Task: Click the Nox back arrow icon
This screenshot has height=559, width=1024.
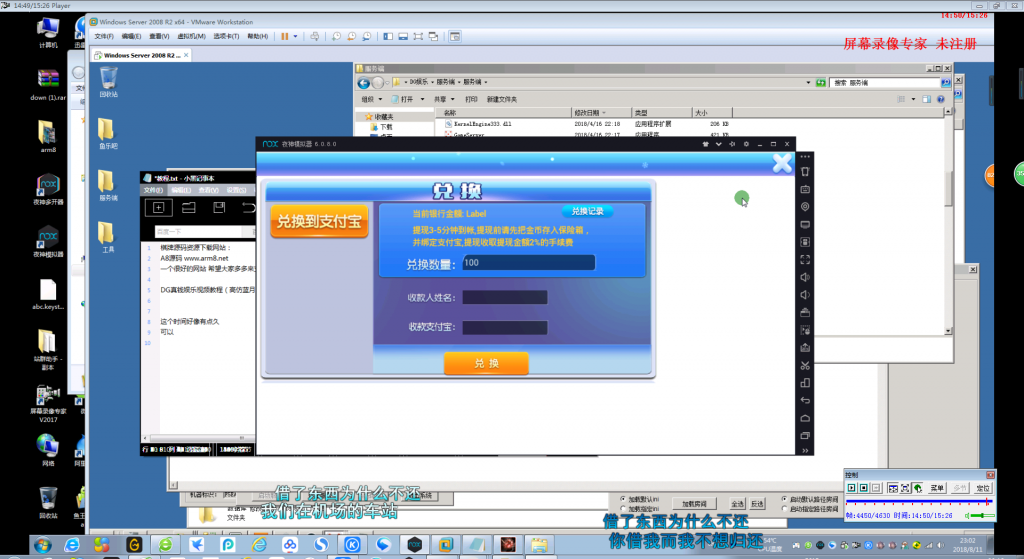Action: pos(805,400)
